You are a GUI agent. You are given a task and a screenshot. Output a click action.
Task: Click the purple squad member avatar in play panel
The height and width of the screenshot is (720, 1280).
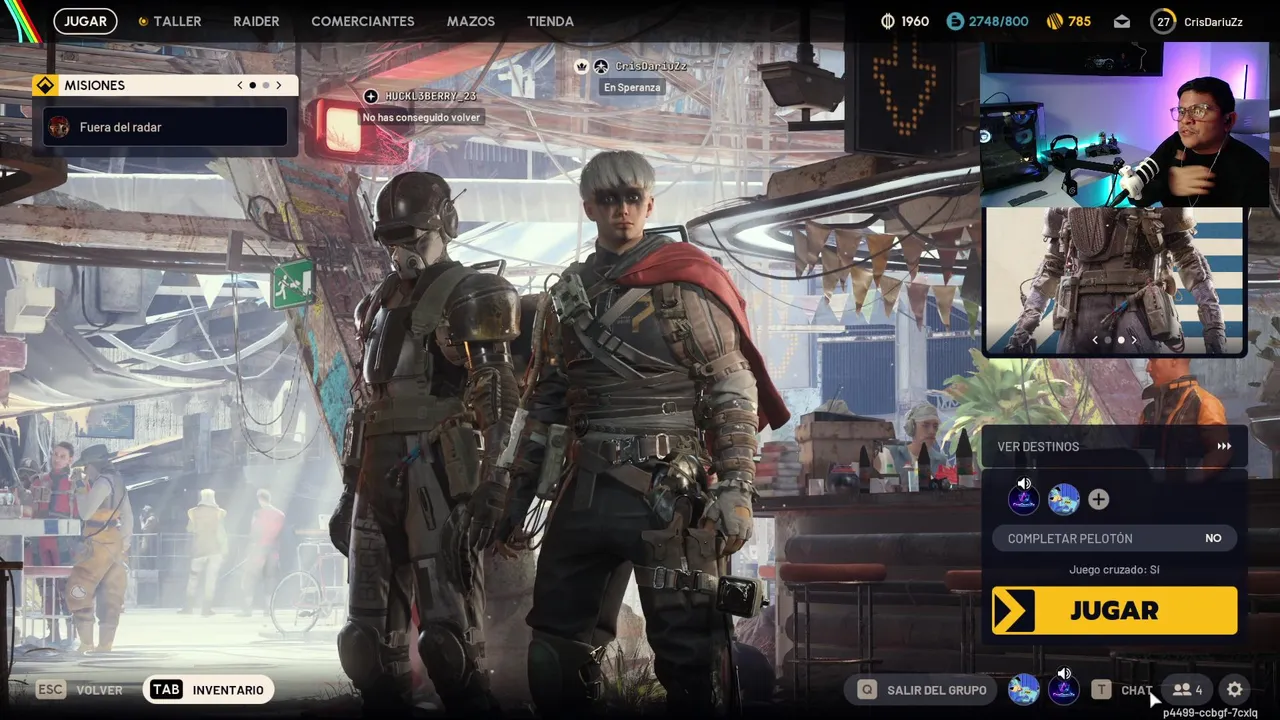tap(1023, 499)
